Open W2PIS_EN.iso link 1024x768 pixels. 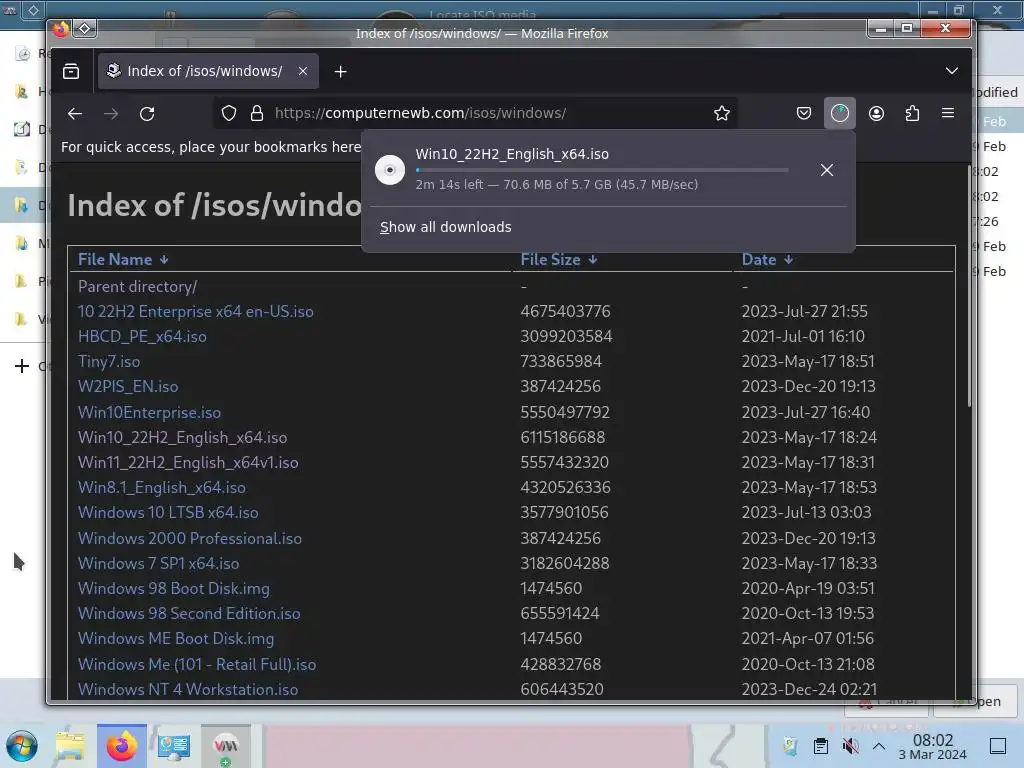128,387
